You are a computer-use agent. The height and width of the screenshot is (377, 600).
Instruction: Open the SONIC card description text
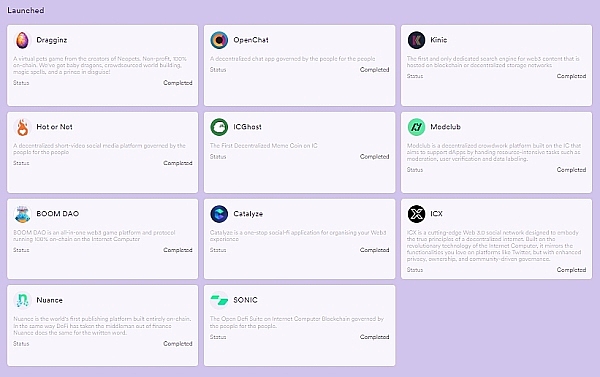pos(297,322)
